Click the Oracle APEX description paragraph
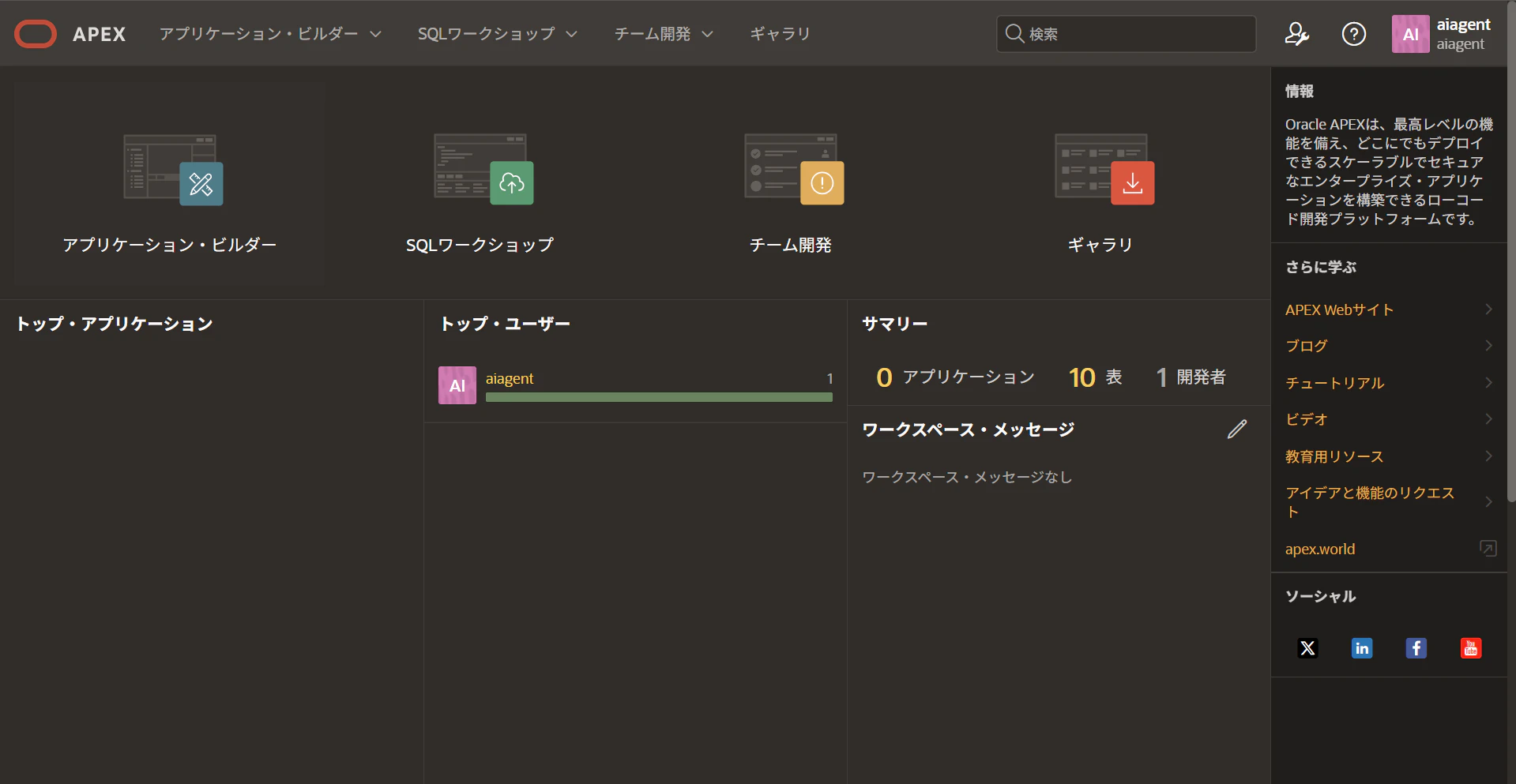Screen dimensions: 1516x784 (x=1389, y=171)
